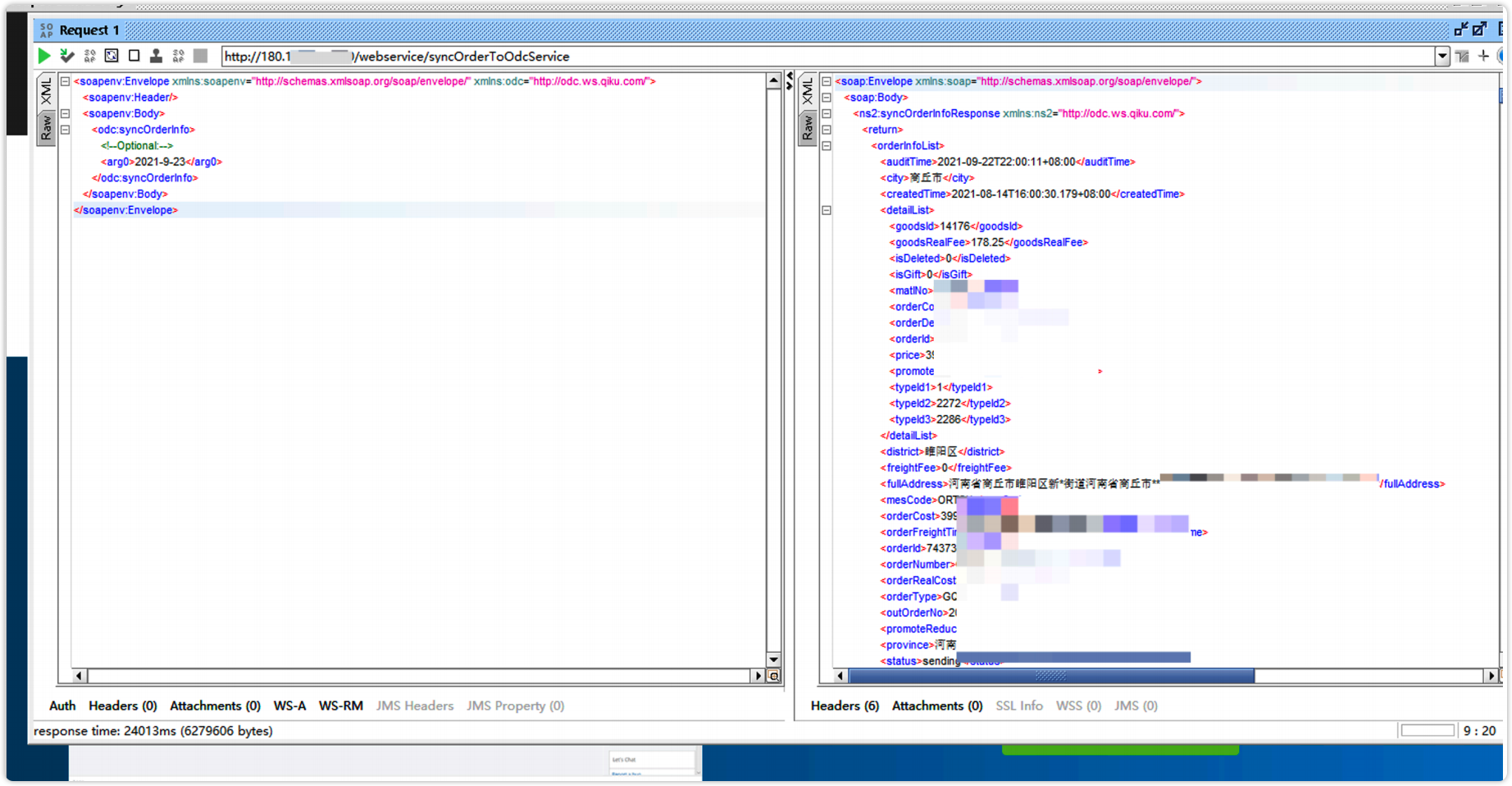Click the 9 : 20 cursor position indicator
The image size is (1512, 786).
(1479, 731)
